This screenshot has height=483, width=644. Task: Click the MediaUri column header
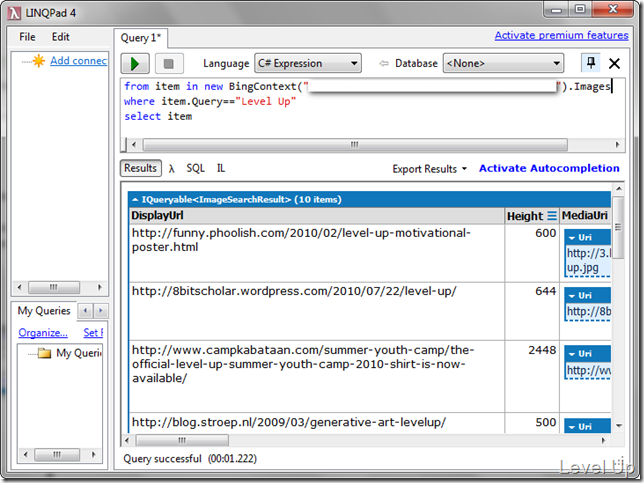click(x=585, y=216)
